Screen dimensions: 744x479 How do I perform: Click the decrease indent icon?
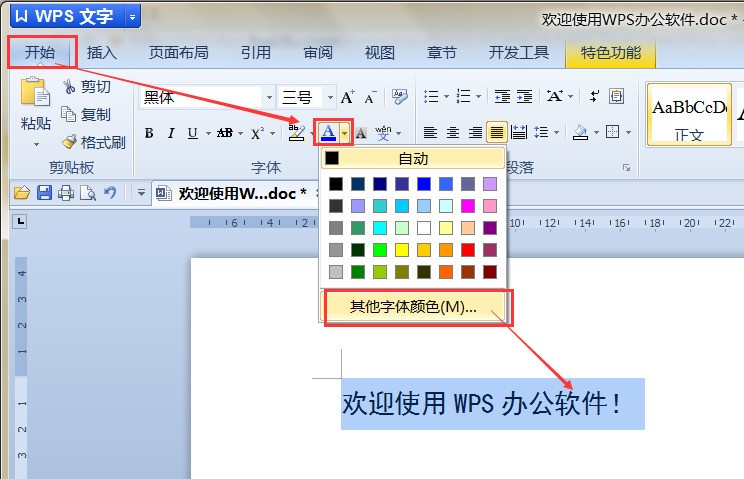pos(502,97)
